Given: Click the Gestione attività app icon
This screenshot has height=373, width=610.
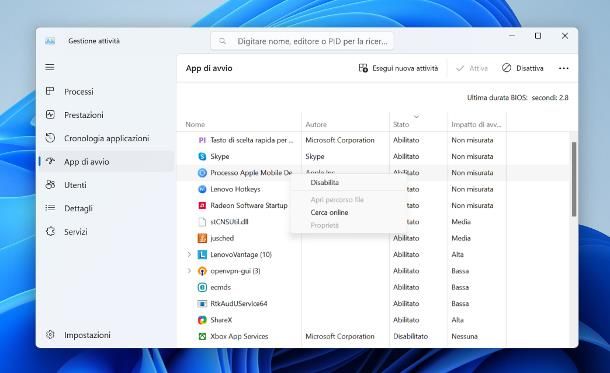Looking at the screenshot, I should tap(50, 41).
